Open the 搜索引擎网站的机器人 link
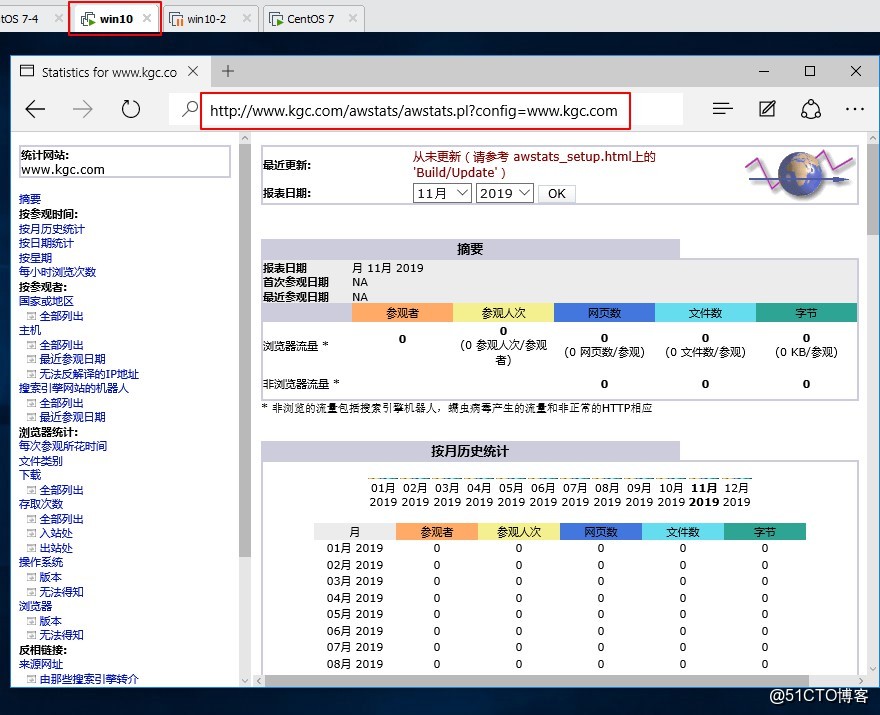Viewport: 880px width, 715px height. tap(74, 388)
